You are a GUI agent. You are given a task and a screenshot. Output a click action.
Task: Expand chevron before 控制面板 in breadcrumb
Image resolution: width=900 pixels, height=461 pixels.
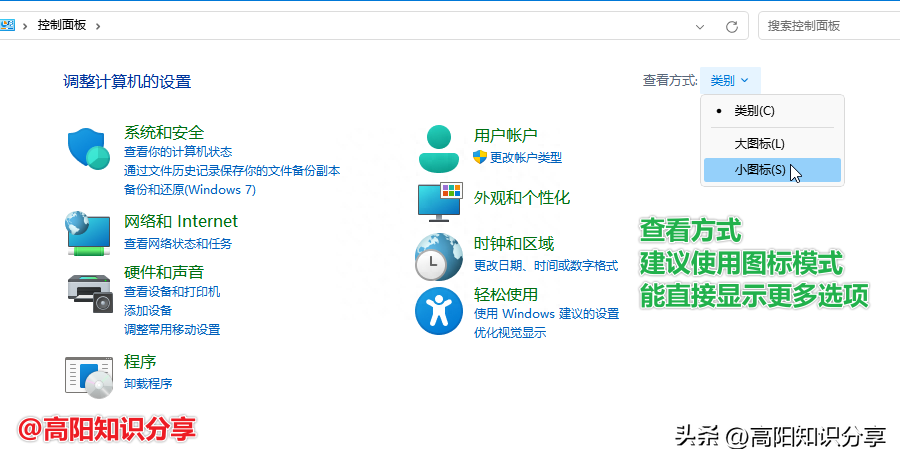[25, 26]
